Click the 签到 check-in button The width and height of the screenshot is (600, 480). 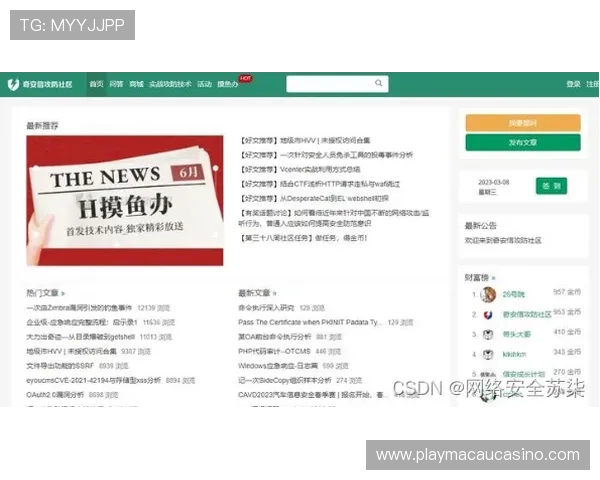click(551, 186)
